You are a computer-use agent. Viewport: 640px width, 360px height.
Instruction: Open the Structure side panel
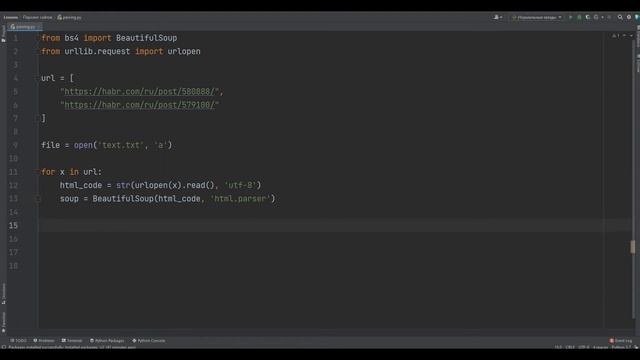click(4, 293)
